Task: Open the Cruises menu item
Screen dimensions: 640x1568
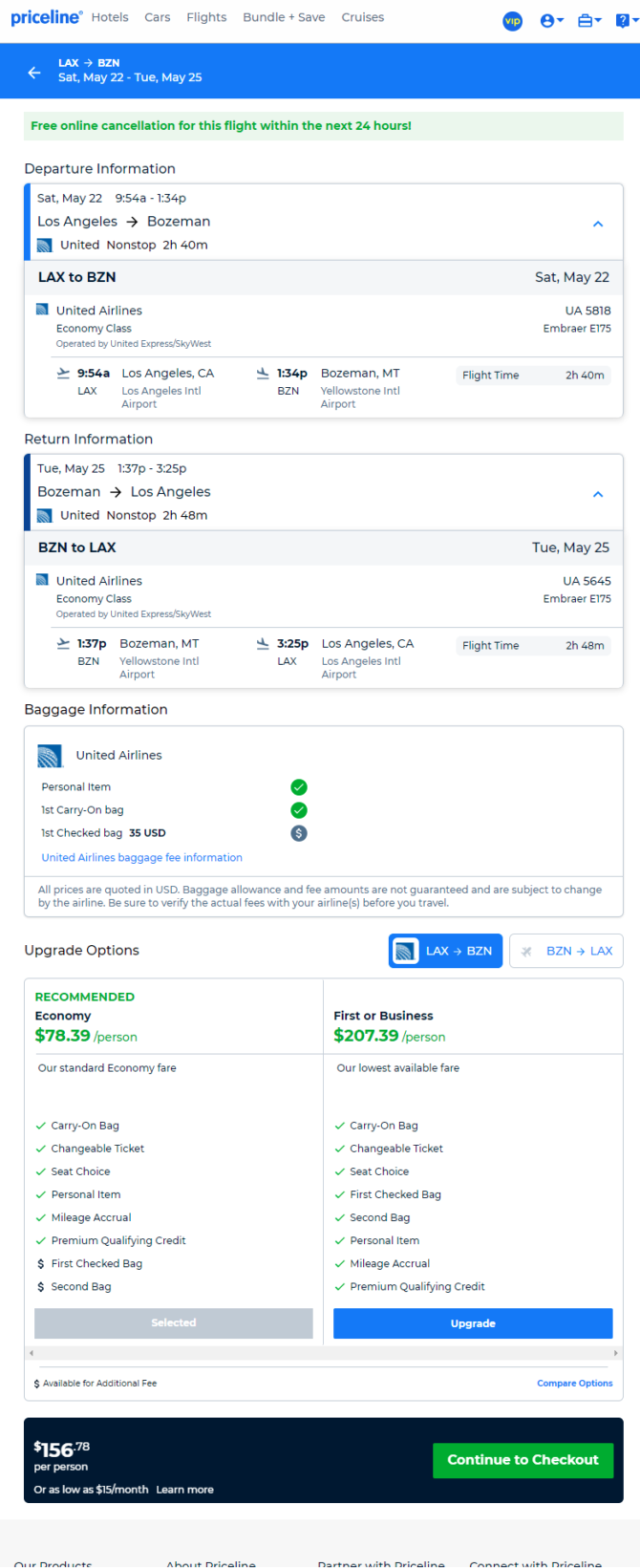Action: [363, 17]
